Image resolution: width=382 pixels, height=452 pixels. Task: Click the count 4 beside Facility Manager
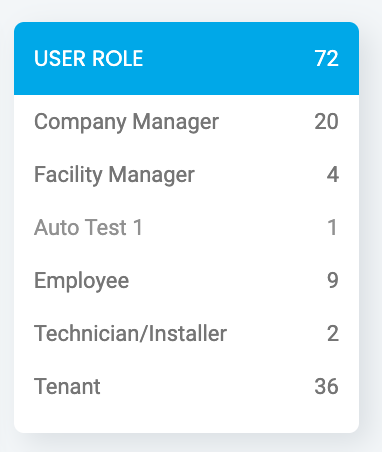point(333,174)
